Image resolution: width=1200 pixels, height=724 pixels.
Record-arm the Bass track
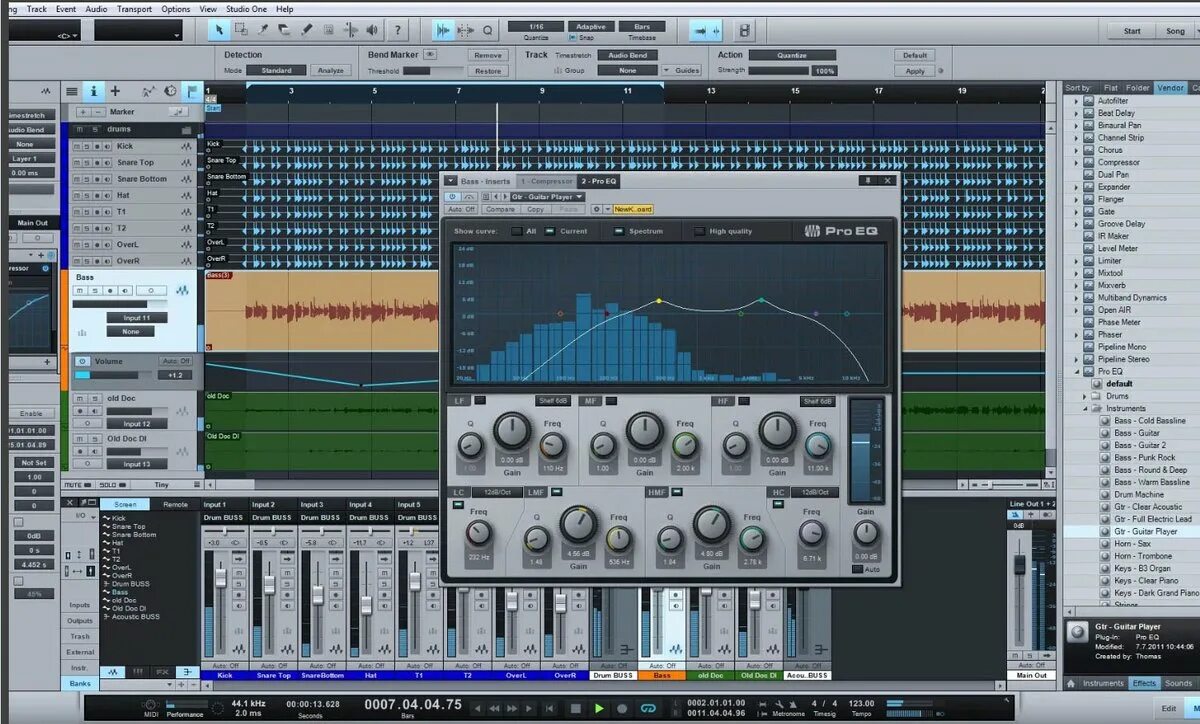[110, 291]
